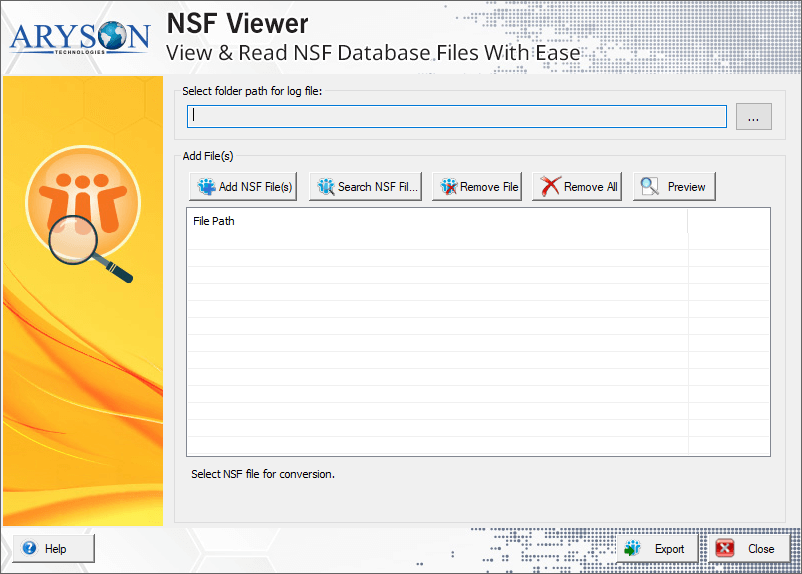Click the 'Add File(s)' group label
Viewport: 802px width, 574px height.
click(208, 156)
